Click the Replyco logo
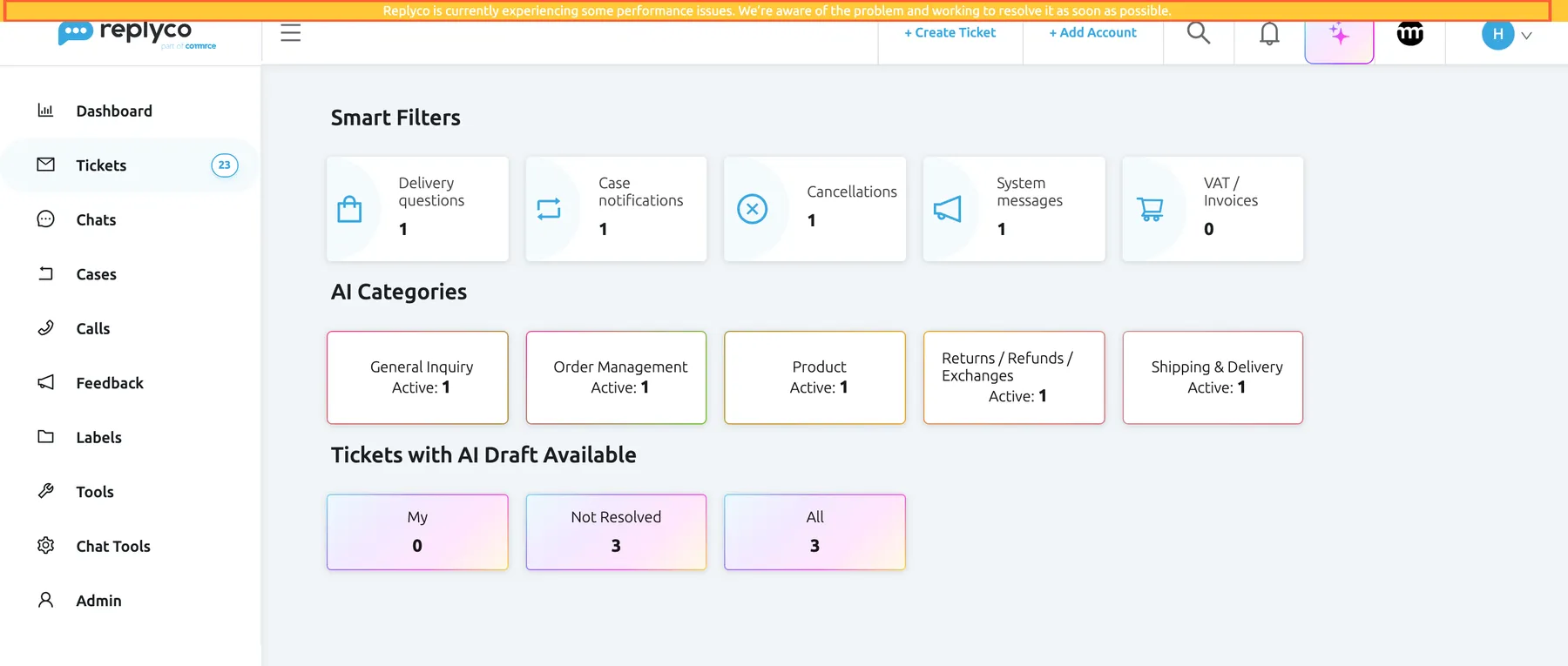This screenshot has height=666, width=1568. [x=137, y=34]
